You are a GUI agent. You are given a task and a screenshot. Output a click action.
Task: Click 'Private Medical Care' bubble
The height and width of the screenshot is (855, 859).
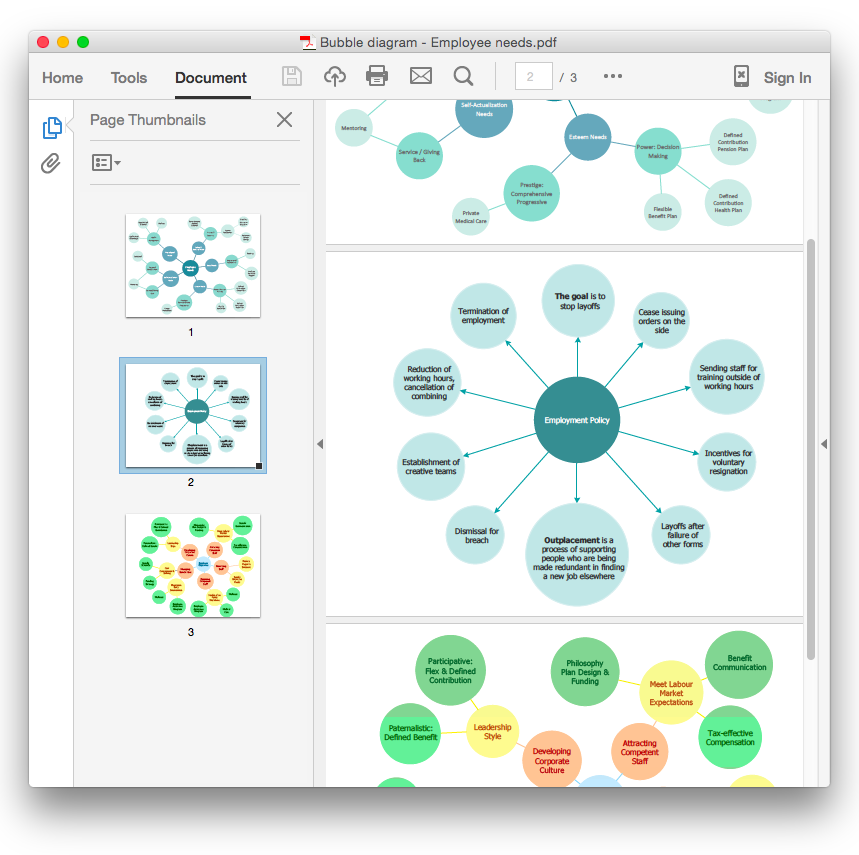(x=471, y=217)
